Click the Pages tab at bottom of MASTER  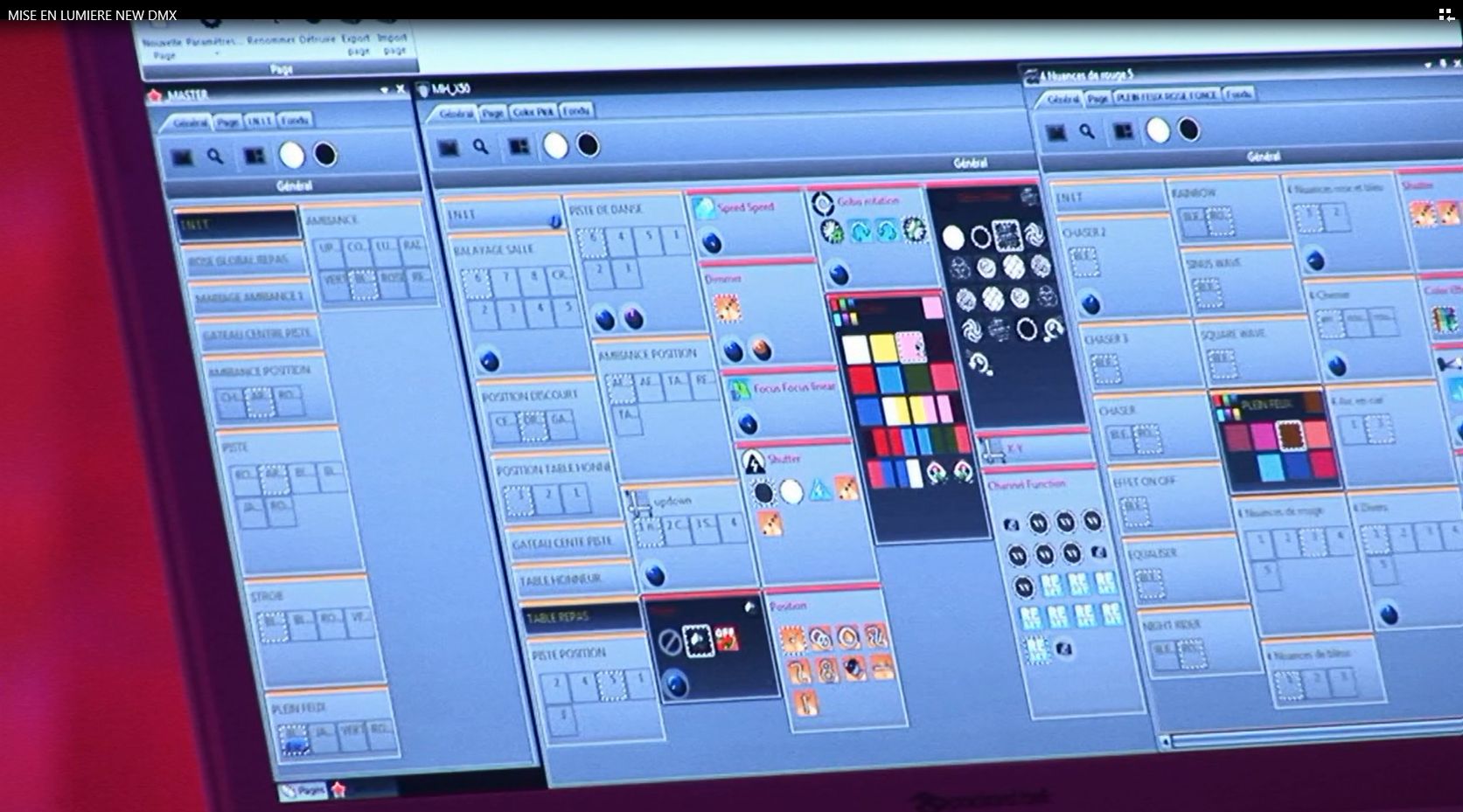(303, 791)
